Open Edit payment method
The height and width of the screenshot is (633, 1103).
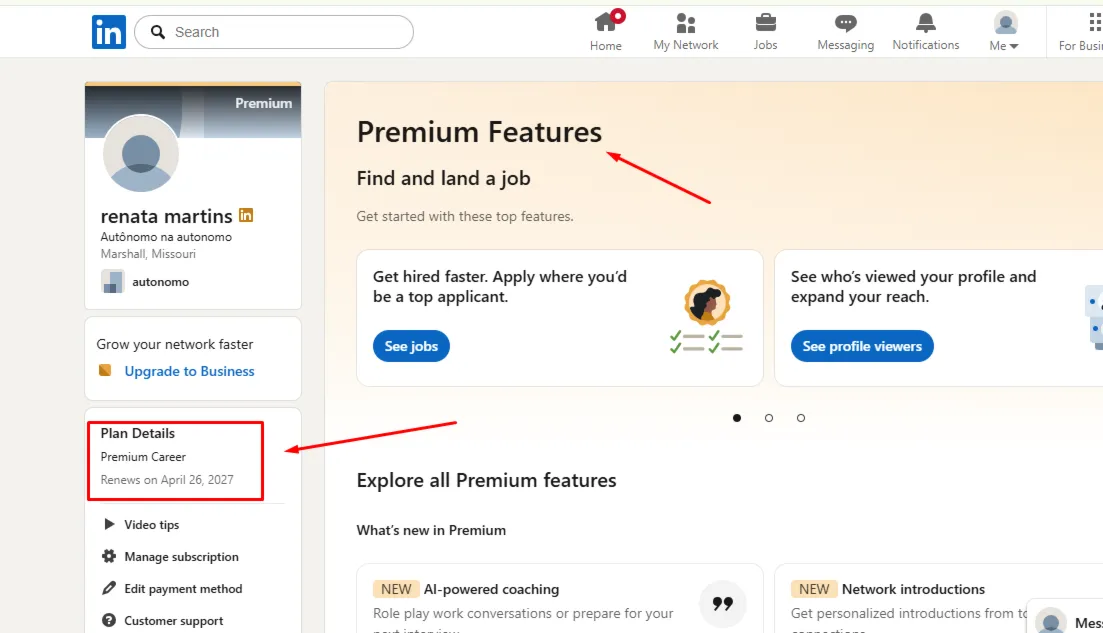point(183,589)
